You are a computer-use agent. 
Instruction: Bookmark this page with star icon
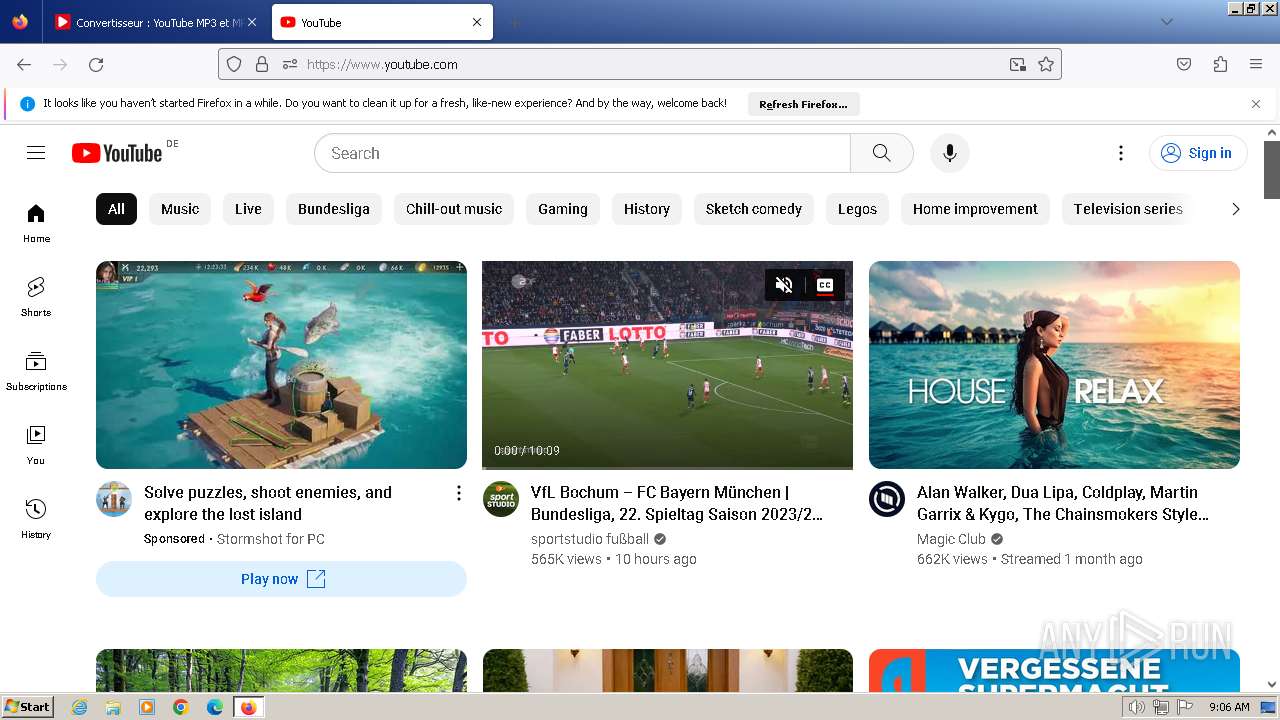tap(1046, 64)
